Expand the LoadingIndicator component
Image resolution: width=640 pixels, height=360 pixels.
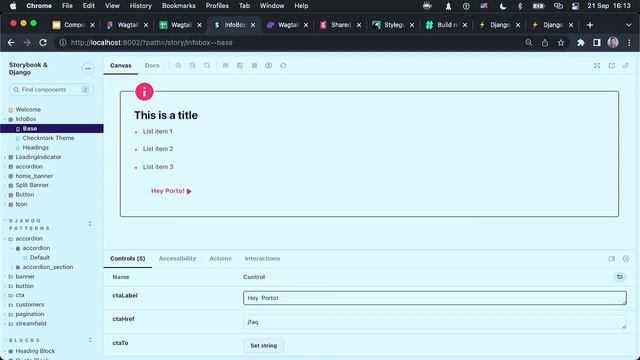[x=38, y=157]
